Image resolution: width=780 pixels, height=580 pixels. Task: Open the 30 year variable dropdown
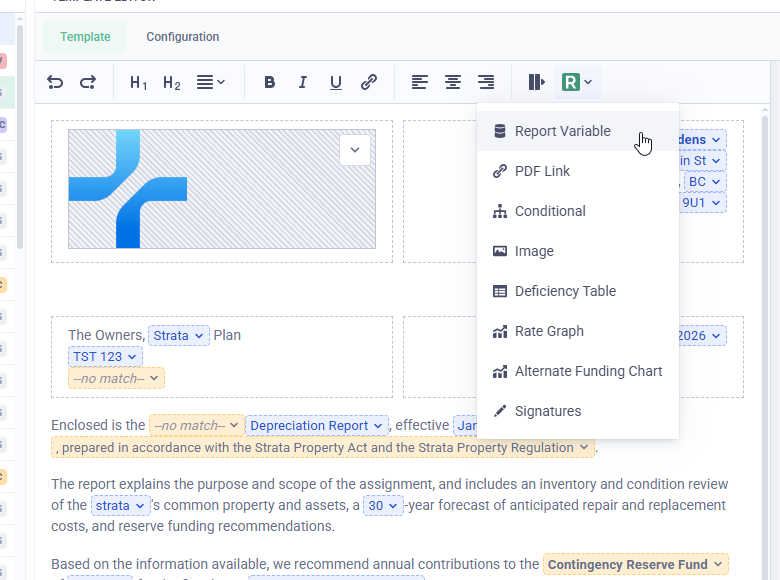[x=383, y=506]
